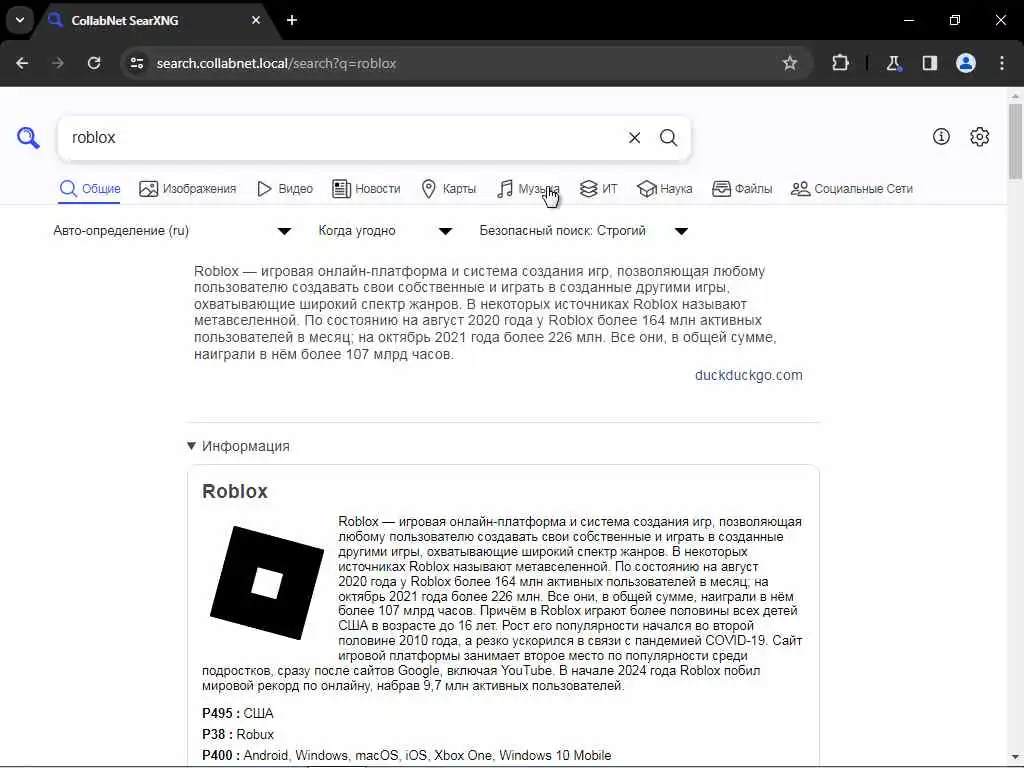Go back with browser back arrow

(22, 63)
